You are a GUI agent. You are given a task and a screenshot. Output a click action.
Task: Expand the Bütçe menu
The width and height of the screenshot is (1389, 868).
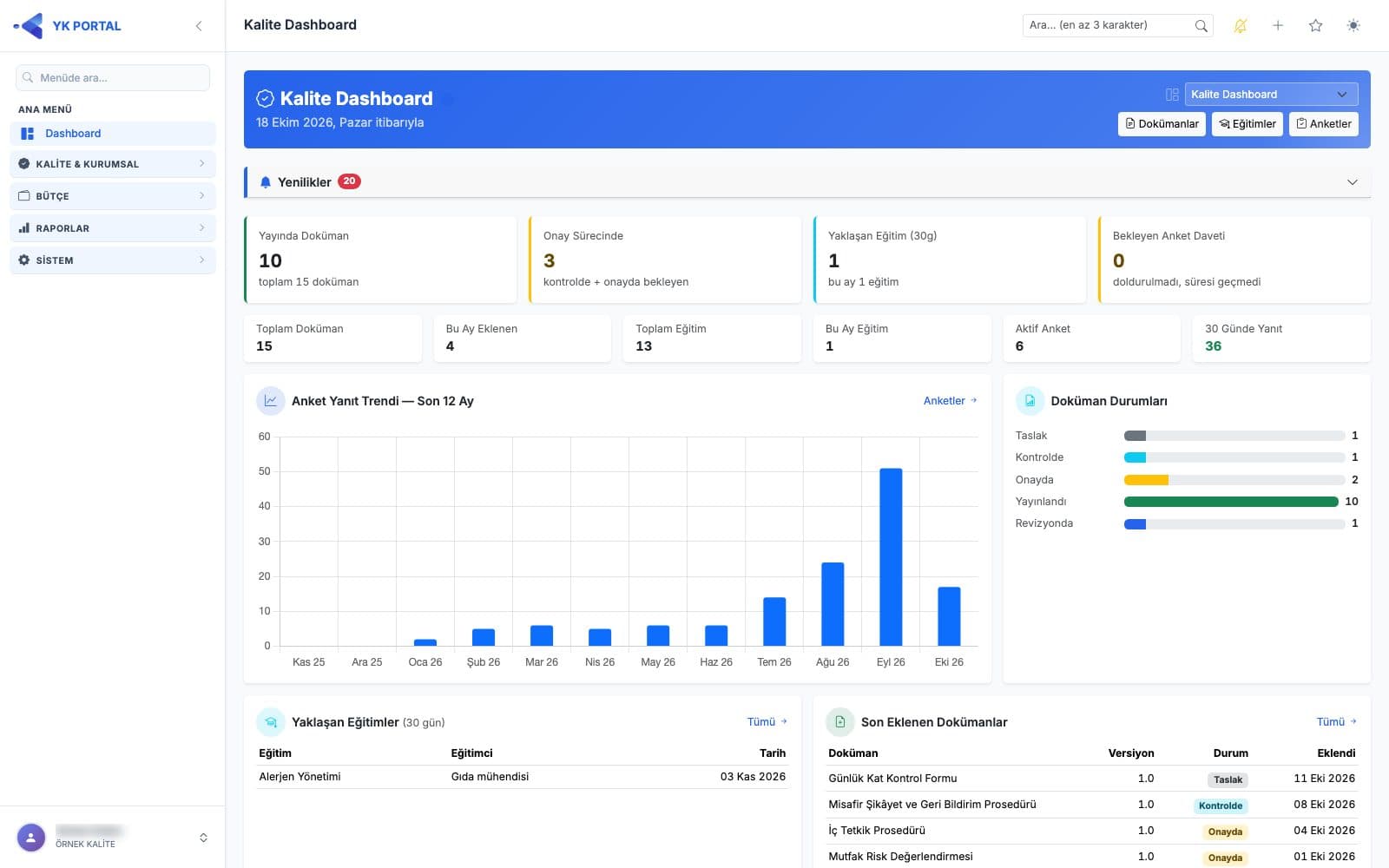(x=113, y=196)
